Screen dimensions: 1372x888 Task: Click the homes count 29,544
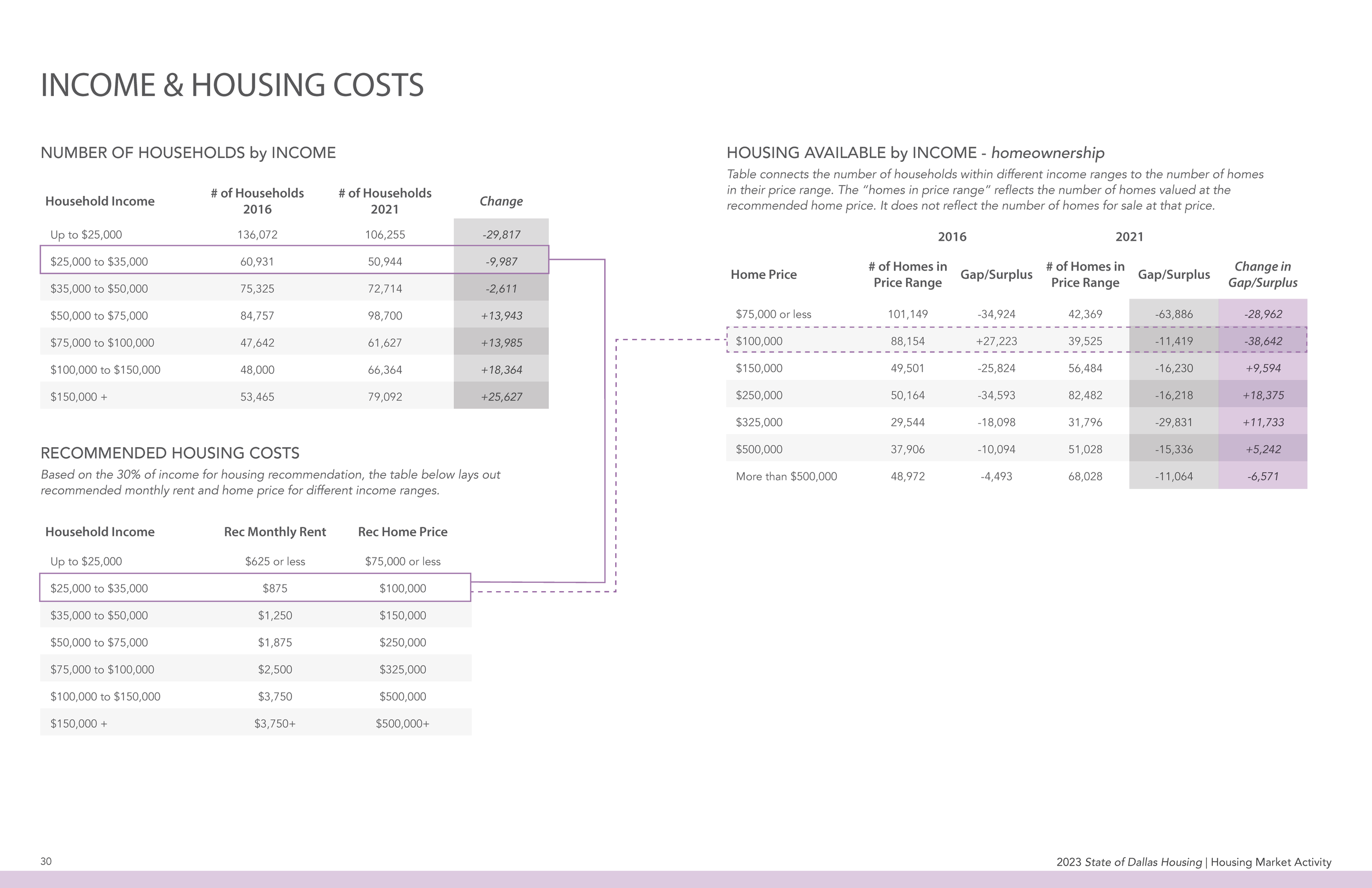908,423
